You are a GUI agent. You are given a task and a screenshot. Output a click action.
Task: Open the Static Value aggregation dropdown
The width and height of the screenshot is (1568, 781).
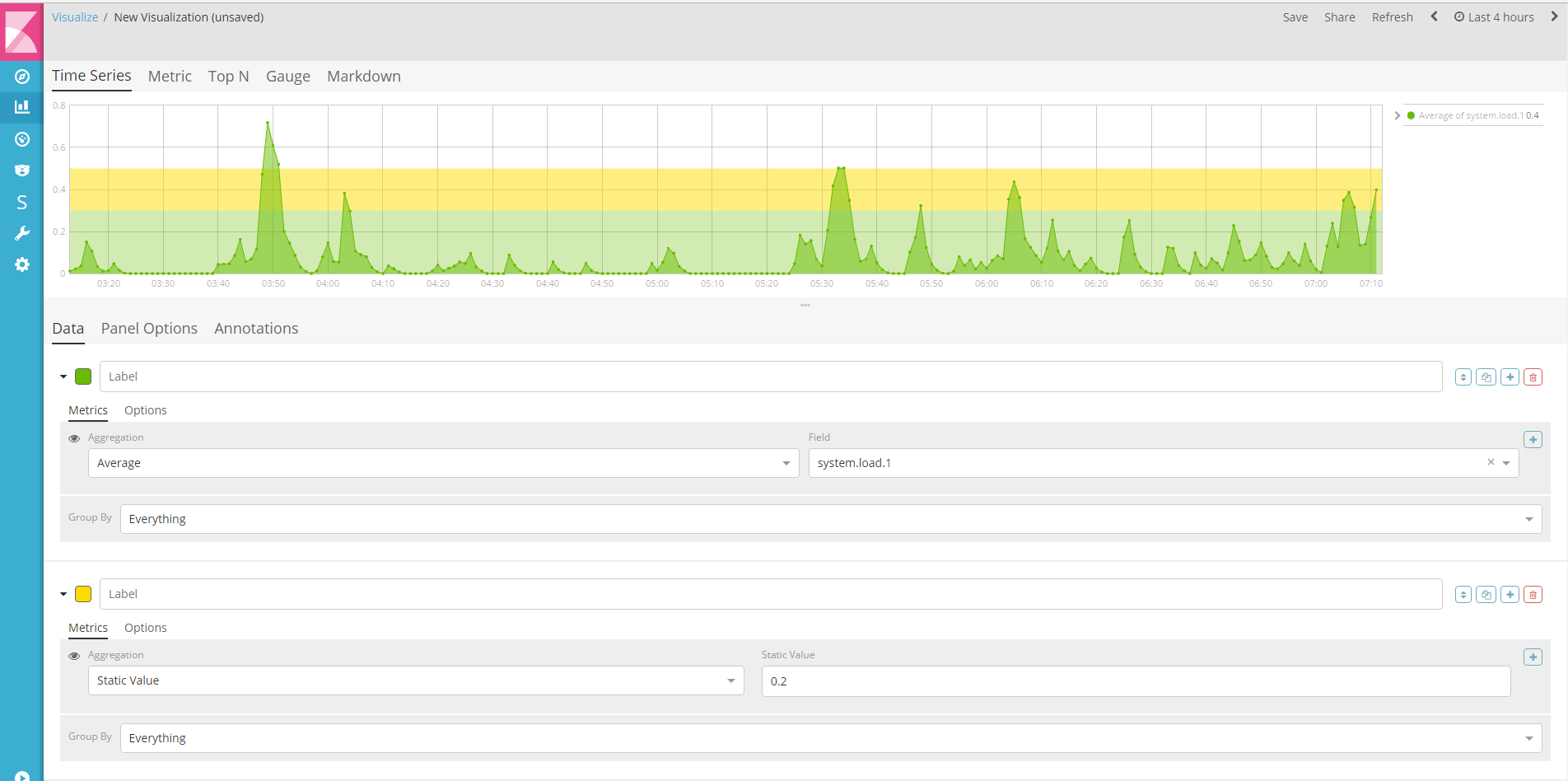416,680
